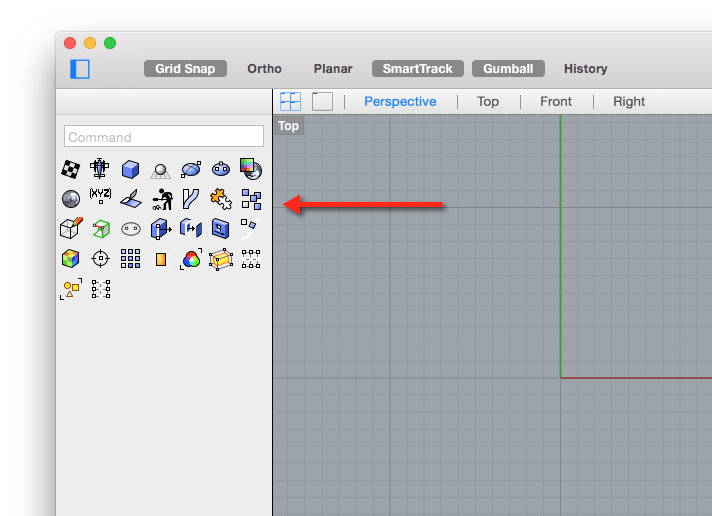The image size is (712, 516).
Task: Select the Front viewport tab
Action: point(556,101)
